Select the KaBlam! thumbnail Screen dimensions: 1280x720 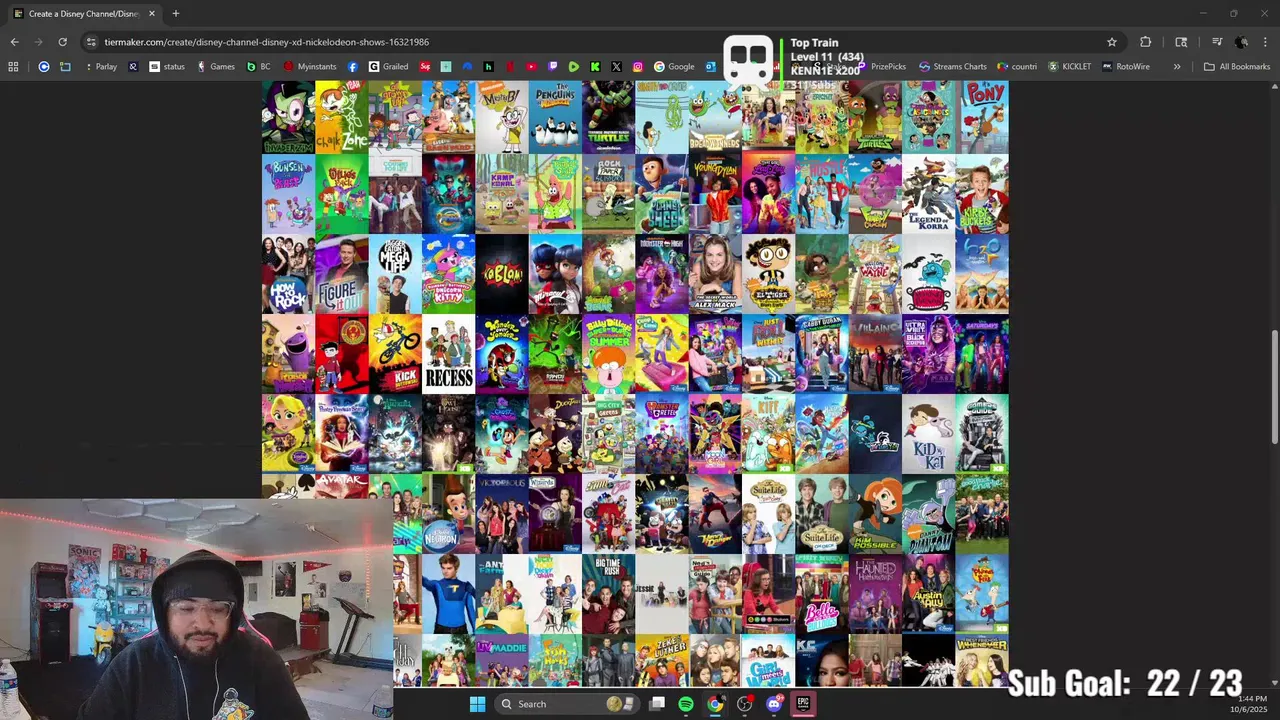click(x=502, y=274)
